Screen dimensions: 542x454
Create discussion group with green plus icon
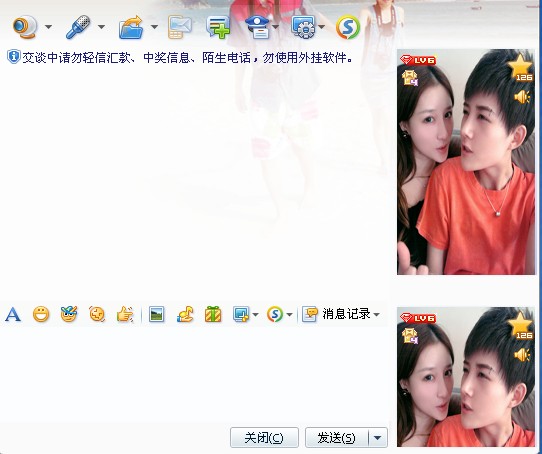[218, 27]
